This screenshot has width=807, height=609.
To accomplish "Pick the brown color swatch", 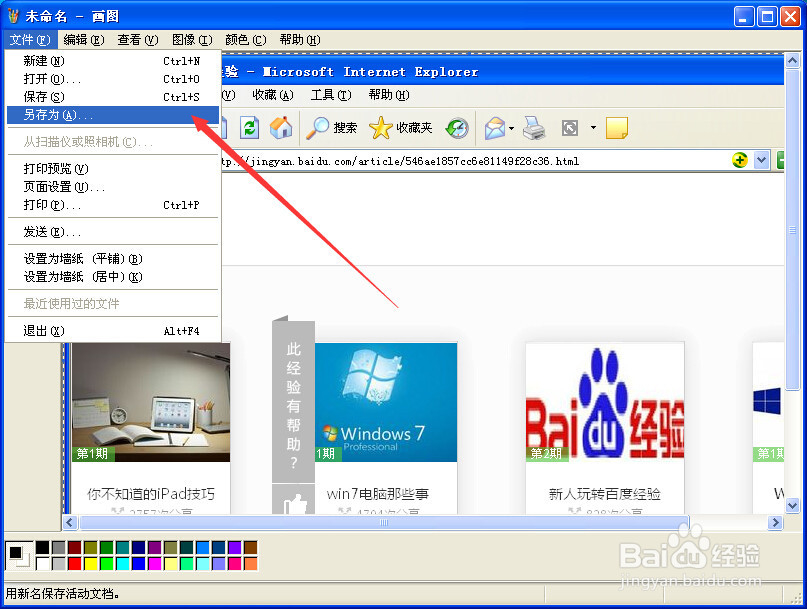I will coord(251,547).
